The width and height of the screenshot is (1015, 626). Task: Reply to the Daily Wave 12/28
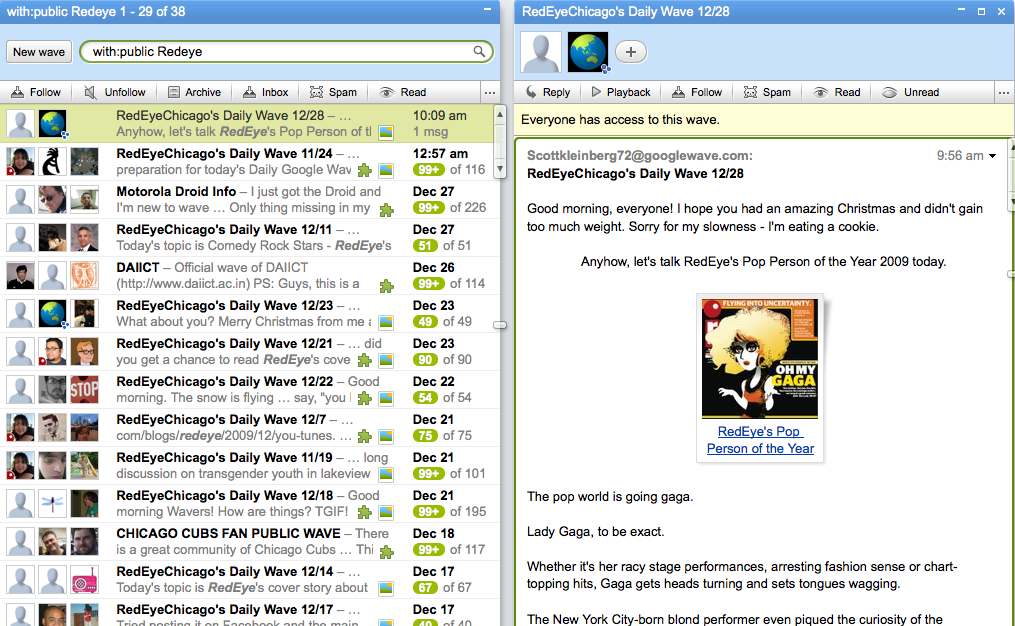[x=548, y=92]
